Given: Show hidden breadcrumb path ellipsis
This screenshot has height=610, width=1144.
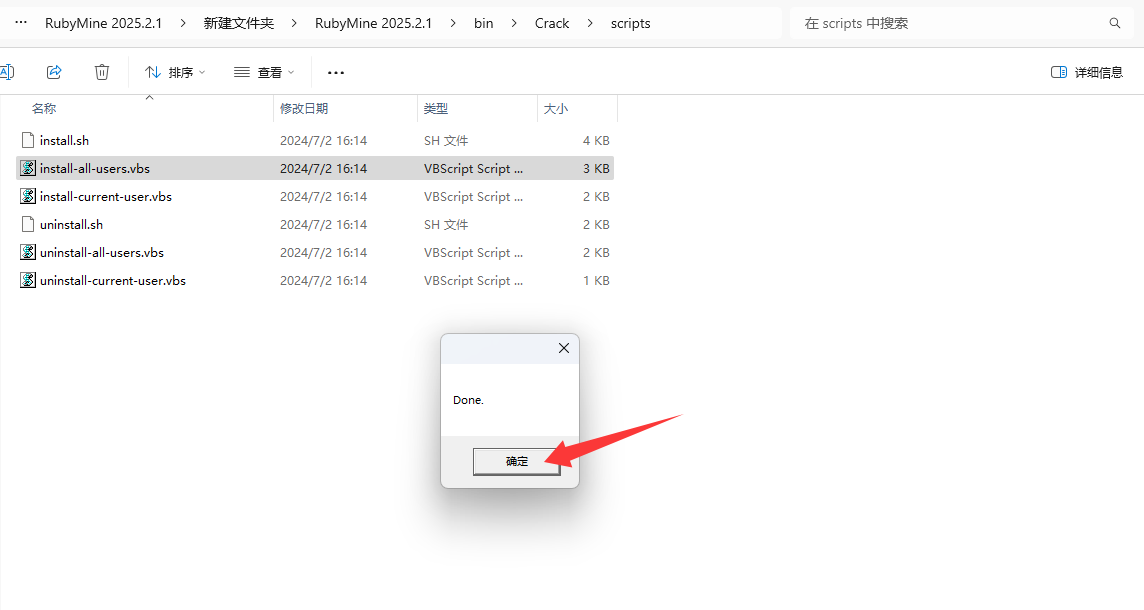Looking at the screenshot, I should point(21,23).
